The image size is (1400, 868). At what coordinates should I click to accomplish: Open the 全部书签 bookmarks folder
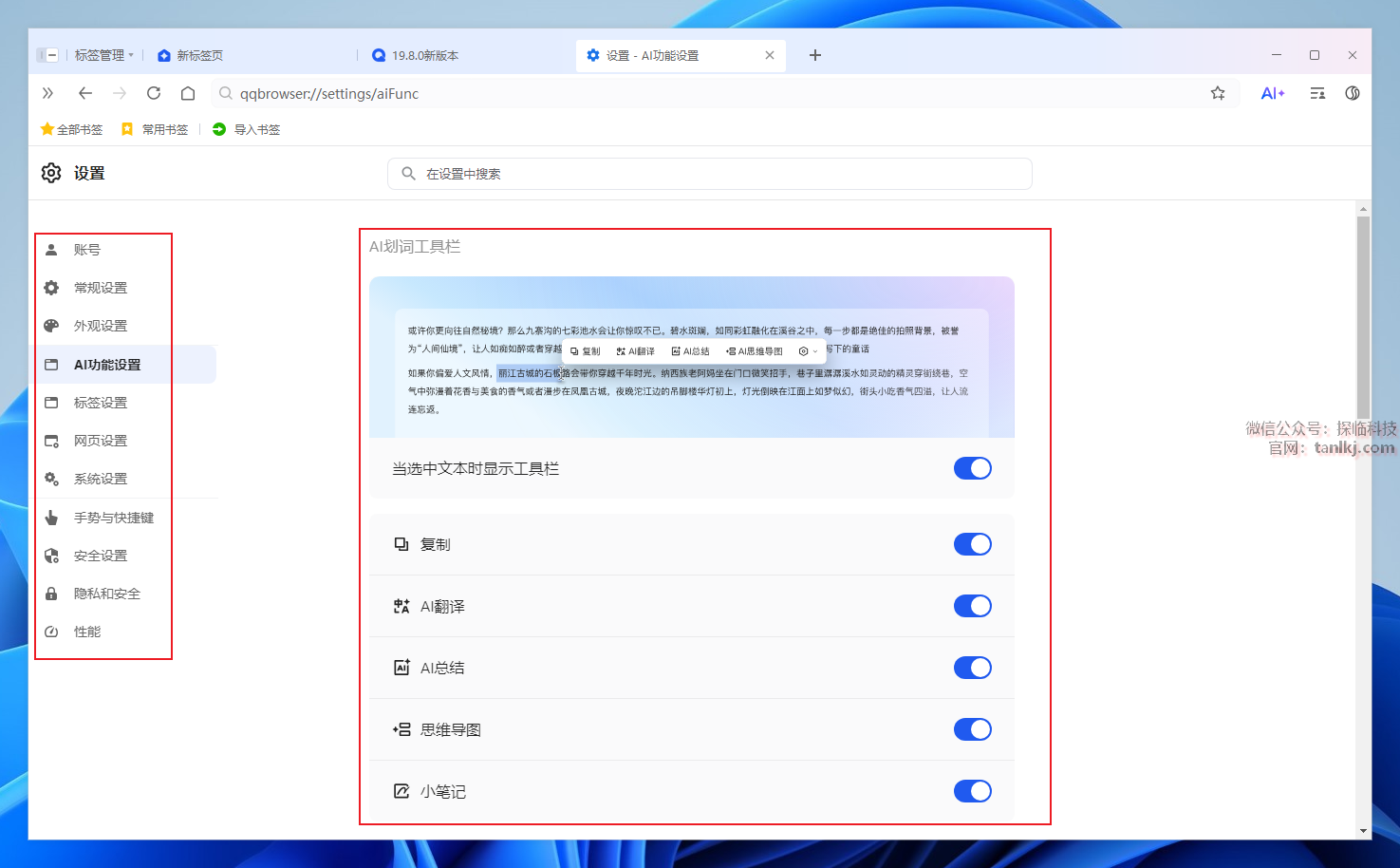(x=72, y=129)
